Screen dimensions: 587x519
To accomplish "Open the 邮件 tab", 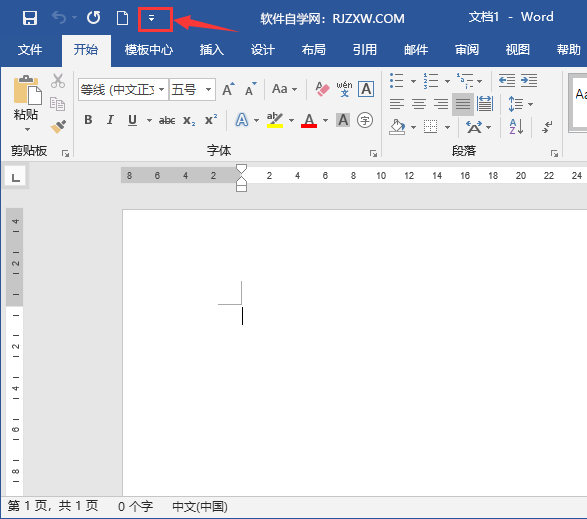I will click(416, 49).
